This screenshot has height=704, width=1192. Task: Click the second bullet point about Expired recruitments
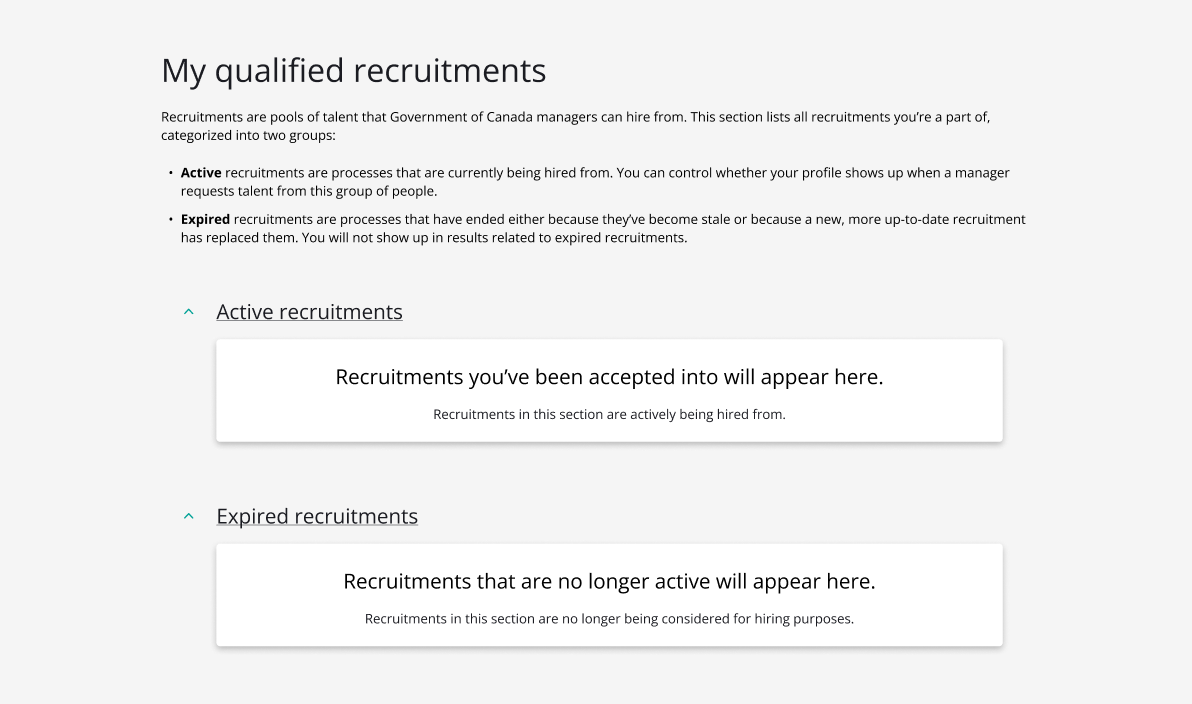600,228
